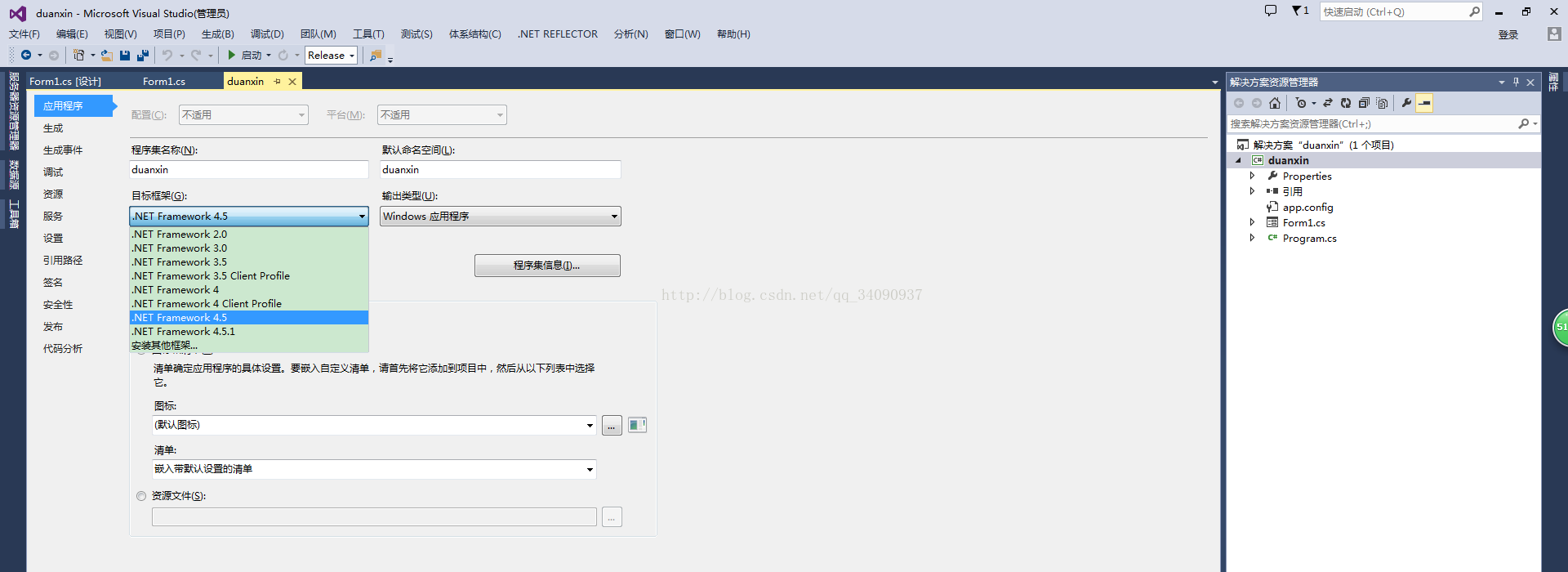Click the Pending Changes Filter clock icon
This screenshot has width=1568, height=572.
pyautogui.click(x=1301, y=103)
